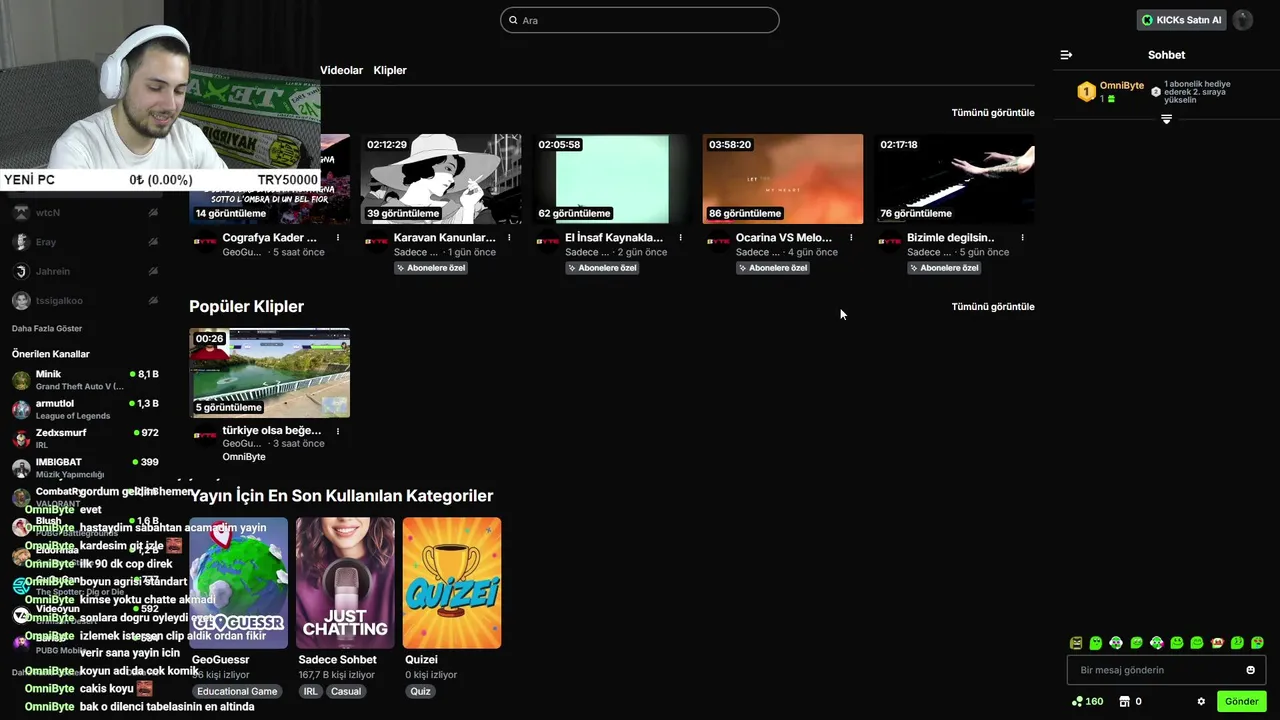
Task: Click the OmniByte name in gift leaderboard
Action: point(1122,86)
